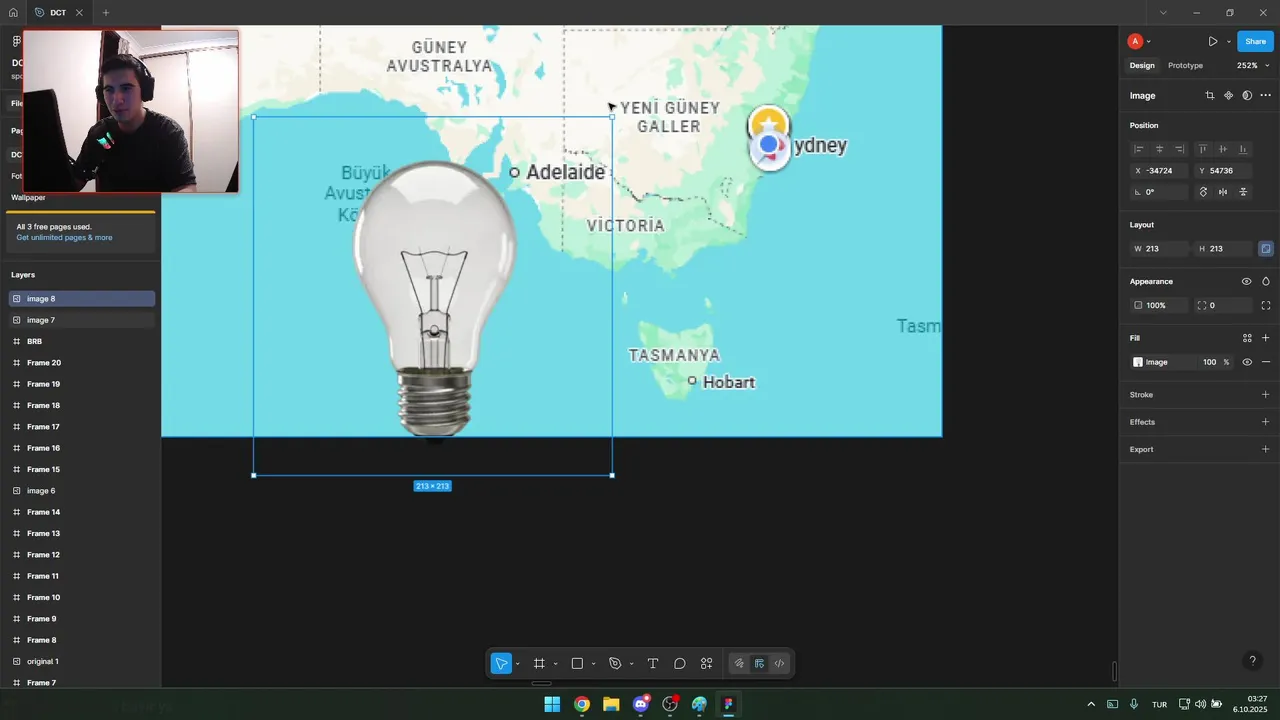The width and height of the screenshot is (1280, 720).
Task: Remove the Image fill
Action: 1266,362
